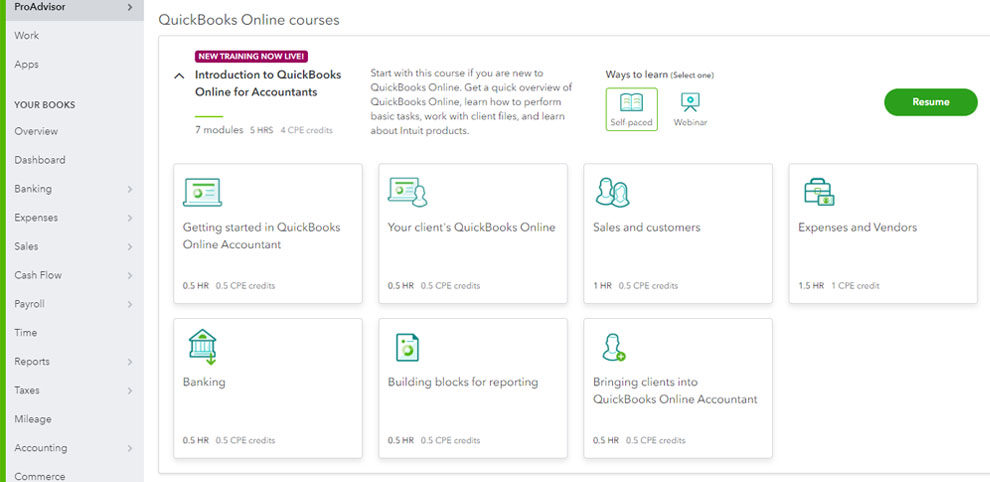This screenshot has height=482, width=990.
Task: Click the NEW TRAINING NOW LIVE! badge
Action: tap(252, 56)
